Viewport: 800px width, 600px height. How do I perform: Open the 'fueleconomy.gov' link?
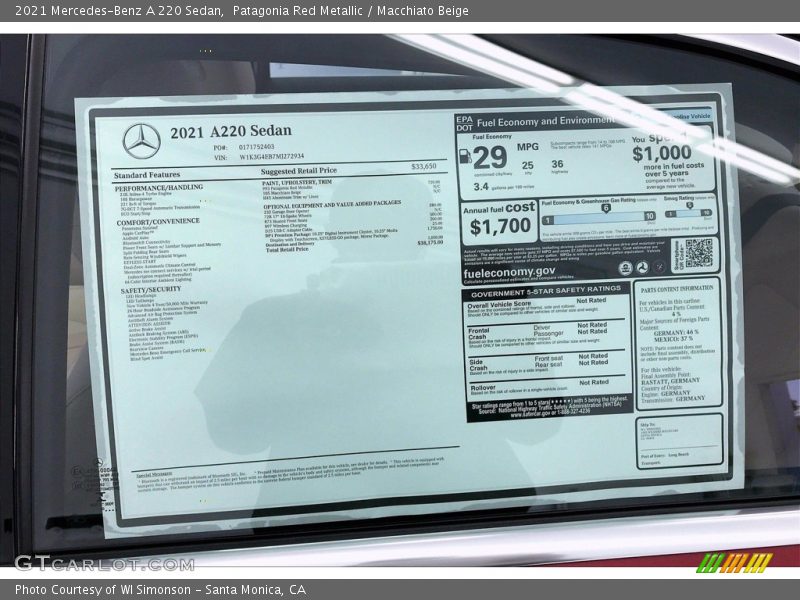[x=509, y=272]
